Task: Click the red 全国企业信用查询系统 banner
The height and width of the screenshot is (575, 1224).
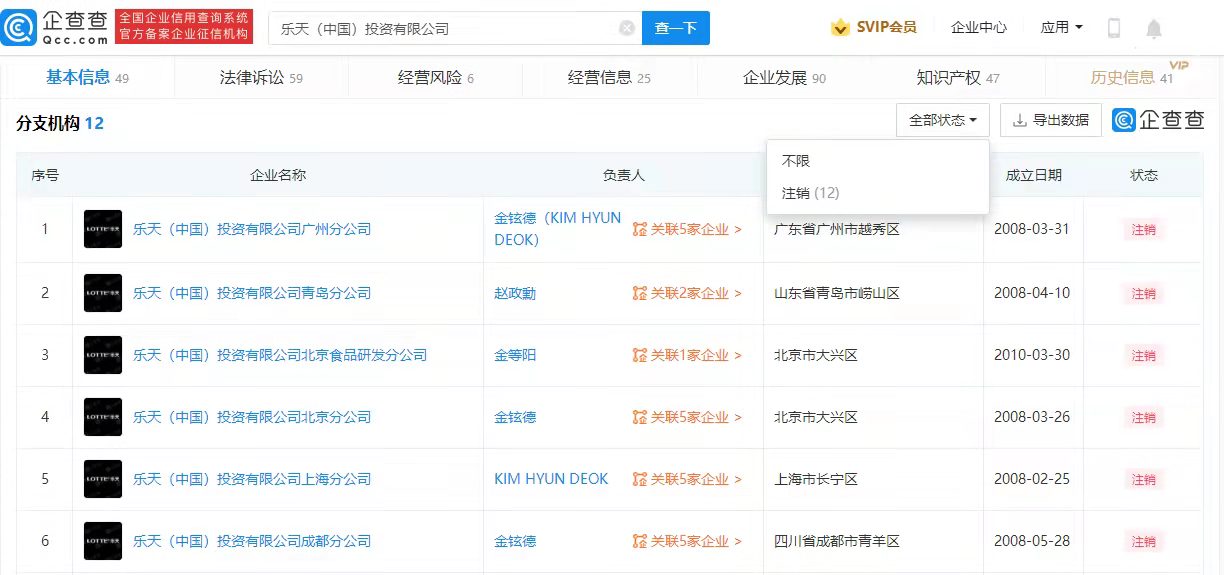Action: (x=185, y=27)
